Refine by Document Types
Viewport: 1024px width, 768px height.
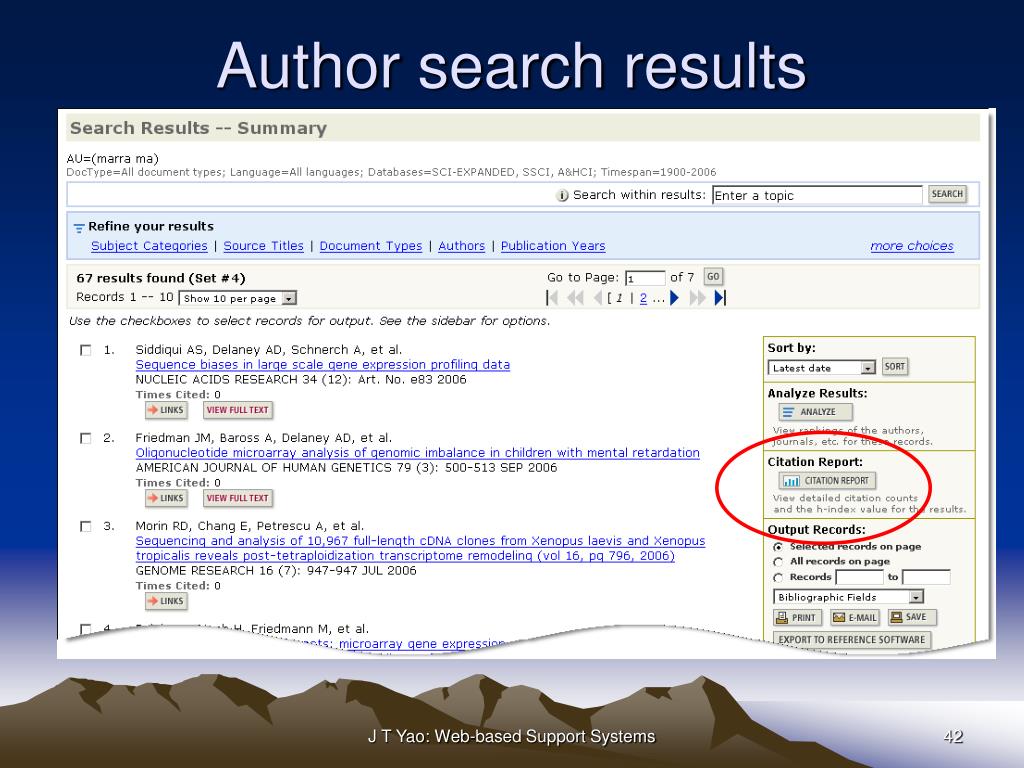point(371,246)
